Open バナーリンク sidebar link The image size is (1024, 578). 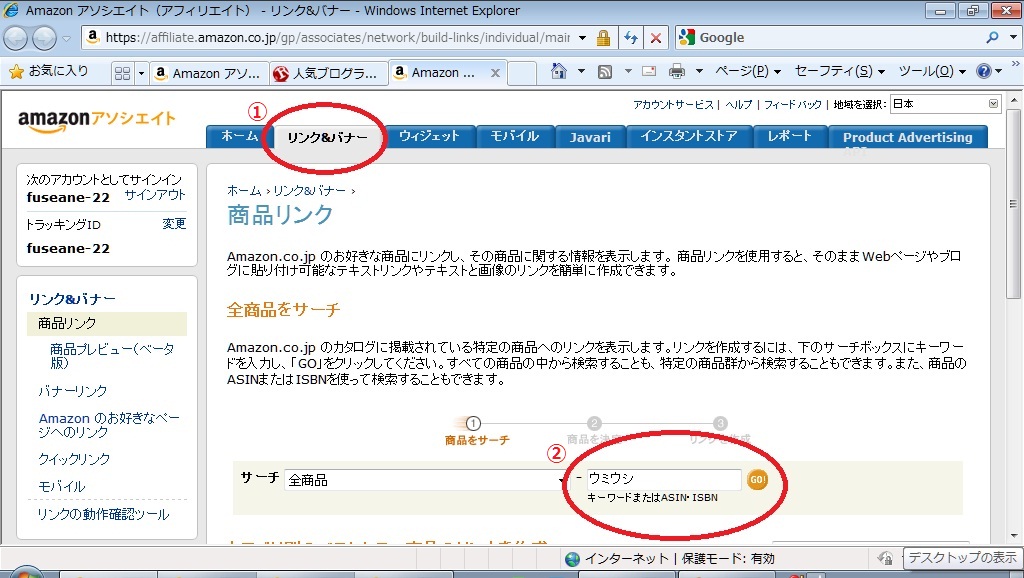[72, 391]
